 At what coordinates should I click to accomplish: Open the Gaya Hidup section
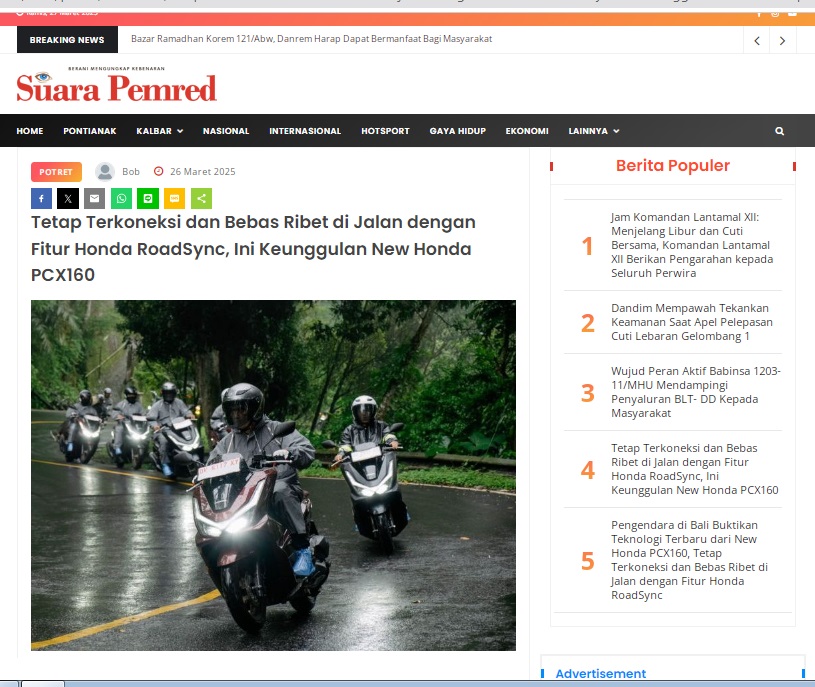[x=457, y=131]
